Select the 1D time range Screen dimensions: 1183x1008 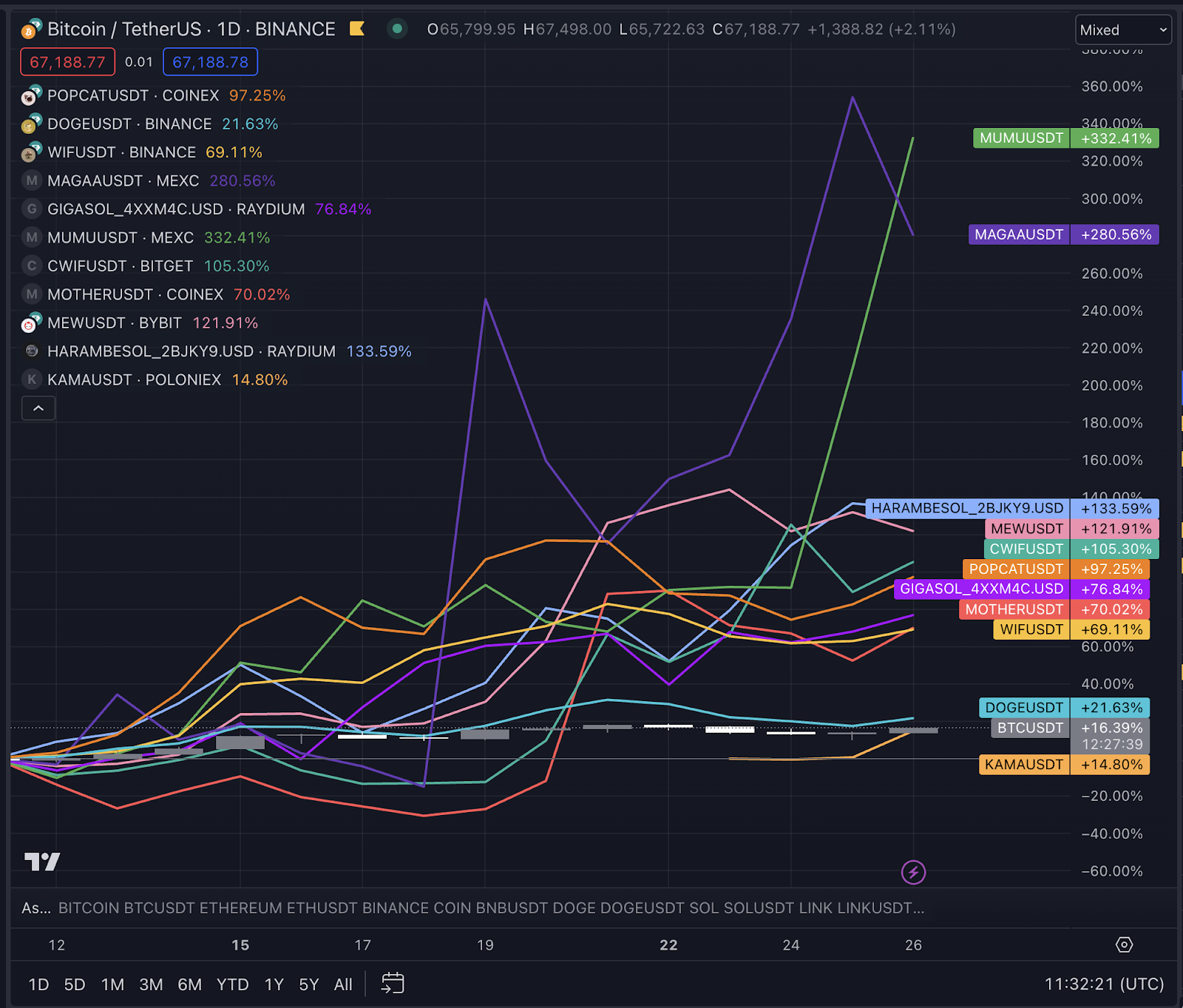click(38, 984)
